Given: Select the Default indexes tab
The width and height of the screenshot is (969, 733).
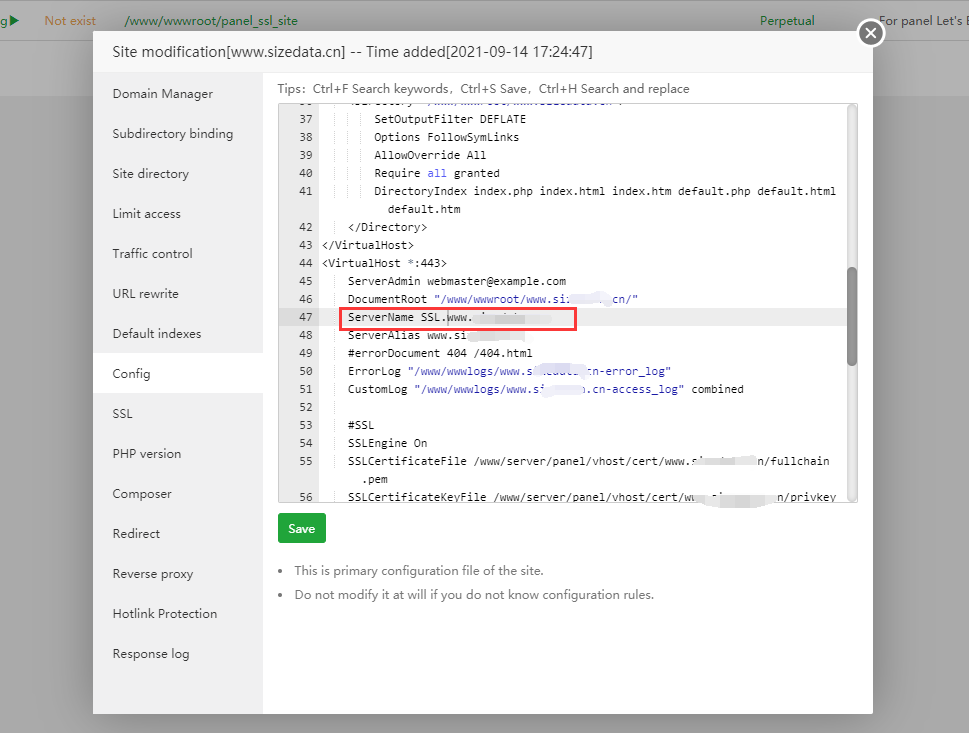Looking at the screenshot, I should 156,334.
